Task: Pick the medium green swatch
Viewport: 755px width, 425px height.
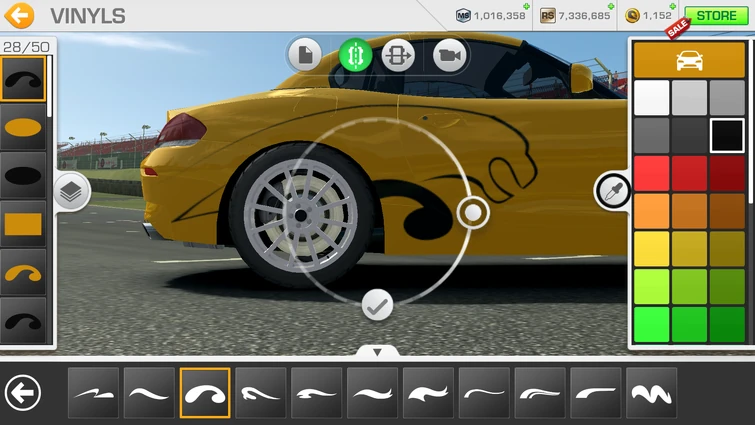Action: click(690, 325)
